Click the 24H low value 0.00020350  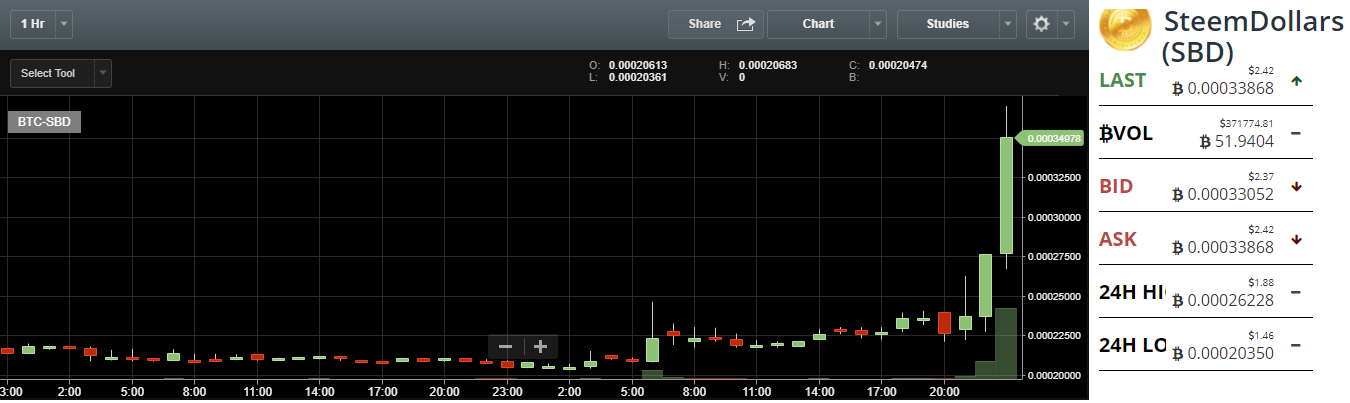pyautogui.click(x=1229, y=353)
